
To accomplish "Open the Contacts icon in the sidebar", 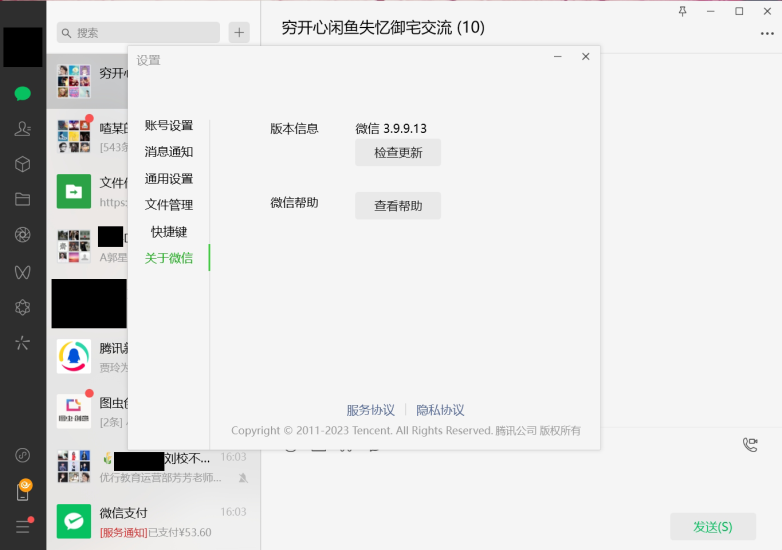I will pos(22,129).
